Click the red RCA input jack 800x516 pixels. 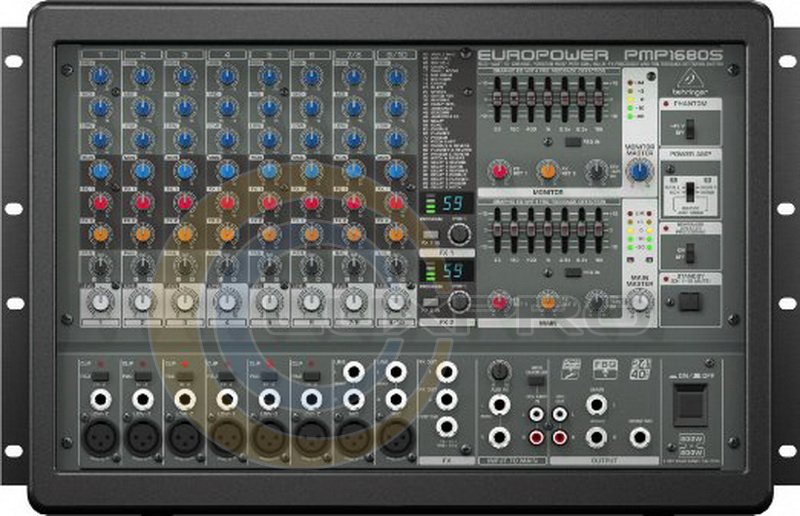coord(539,436)
